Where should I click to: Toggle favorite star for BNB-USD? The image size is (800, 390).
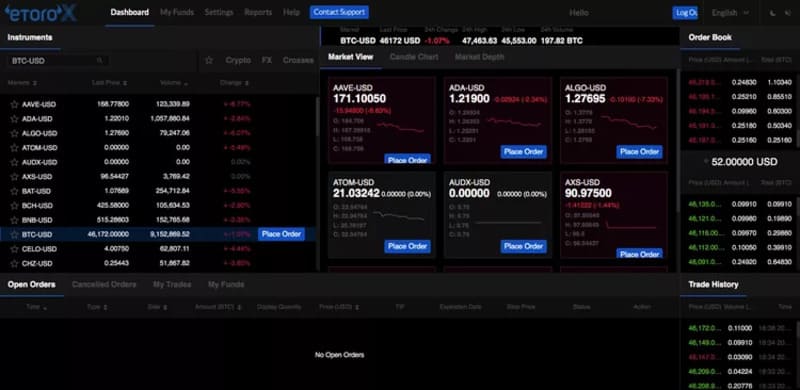point(14,220)
